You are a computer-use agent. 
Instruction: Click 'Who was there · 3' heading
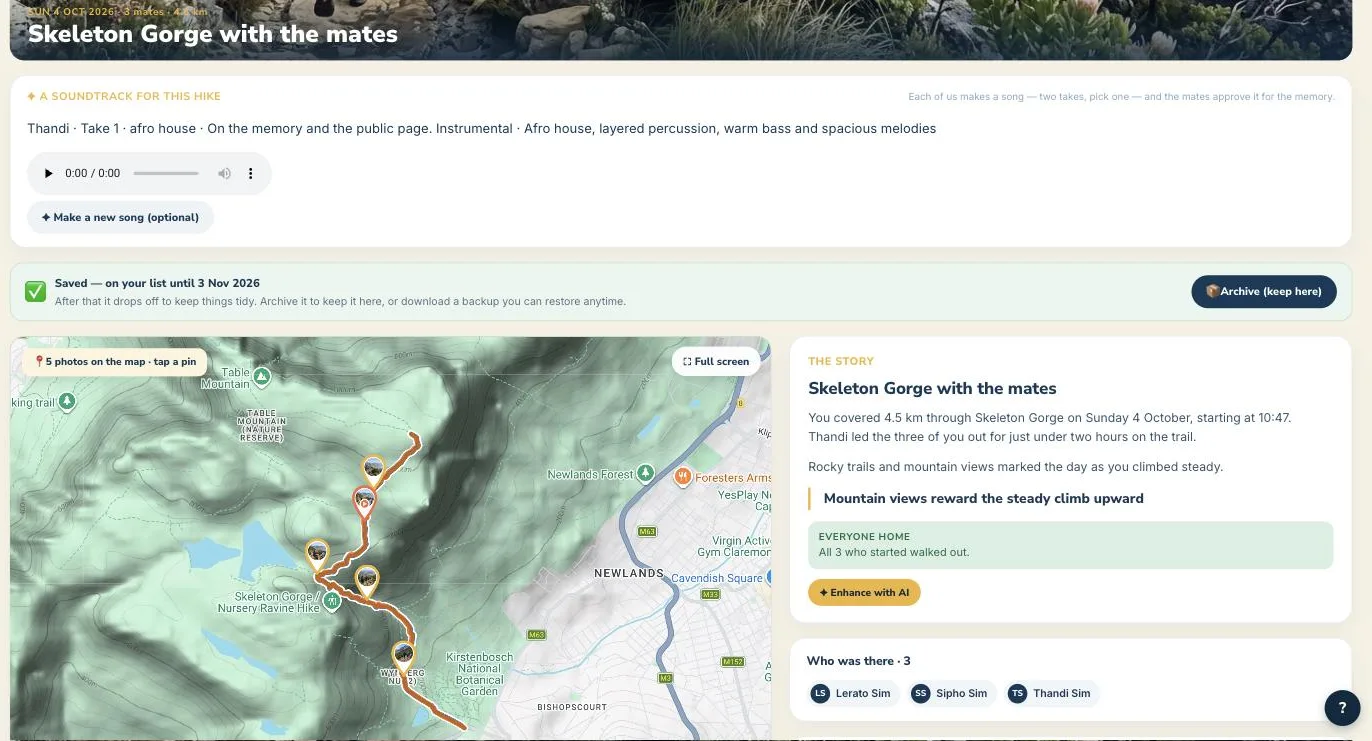(858, 660)
